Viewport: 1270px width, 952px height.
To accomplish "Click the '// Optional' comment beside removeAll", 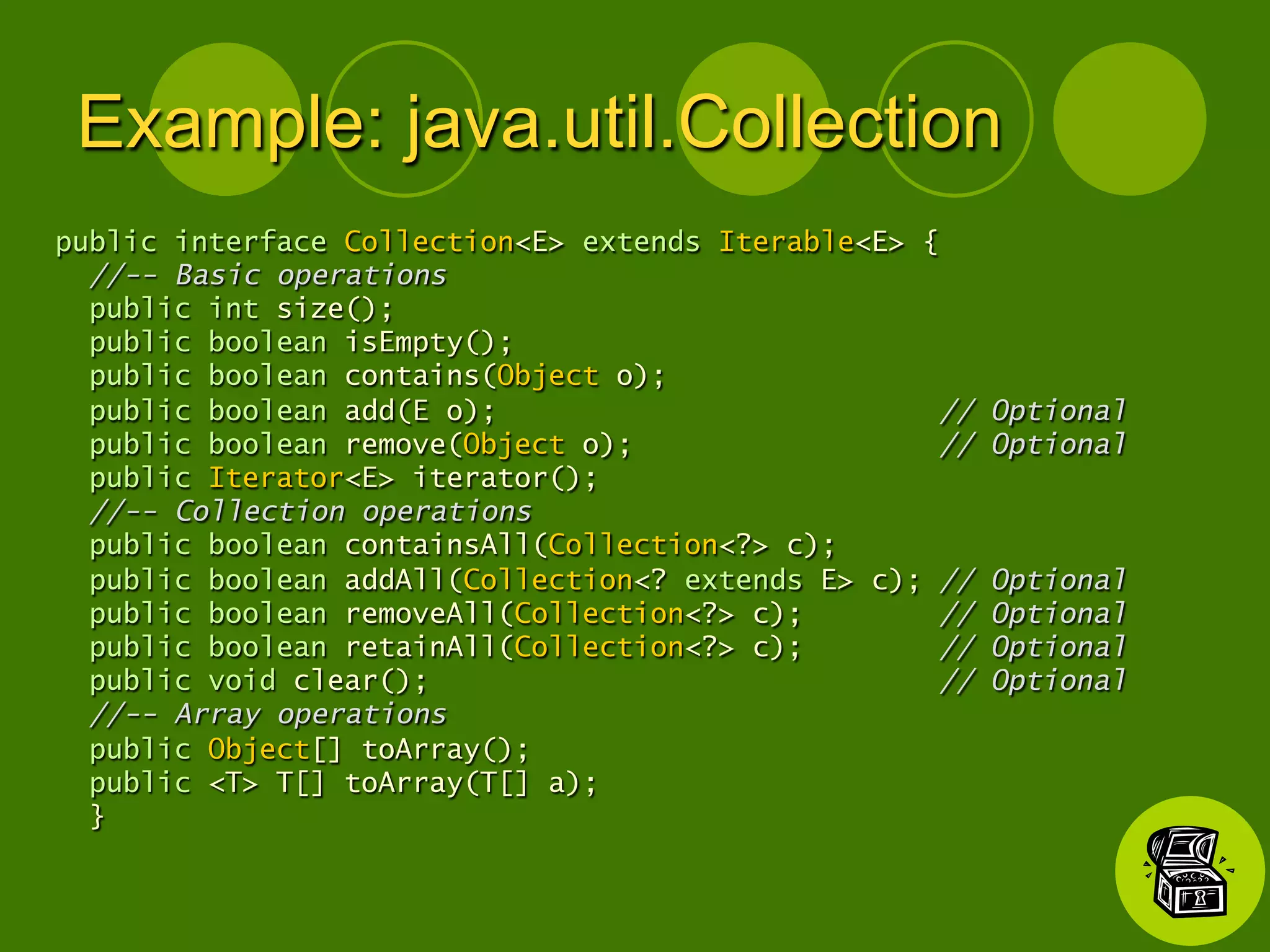I will (1033, 614).
